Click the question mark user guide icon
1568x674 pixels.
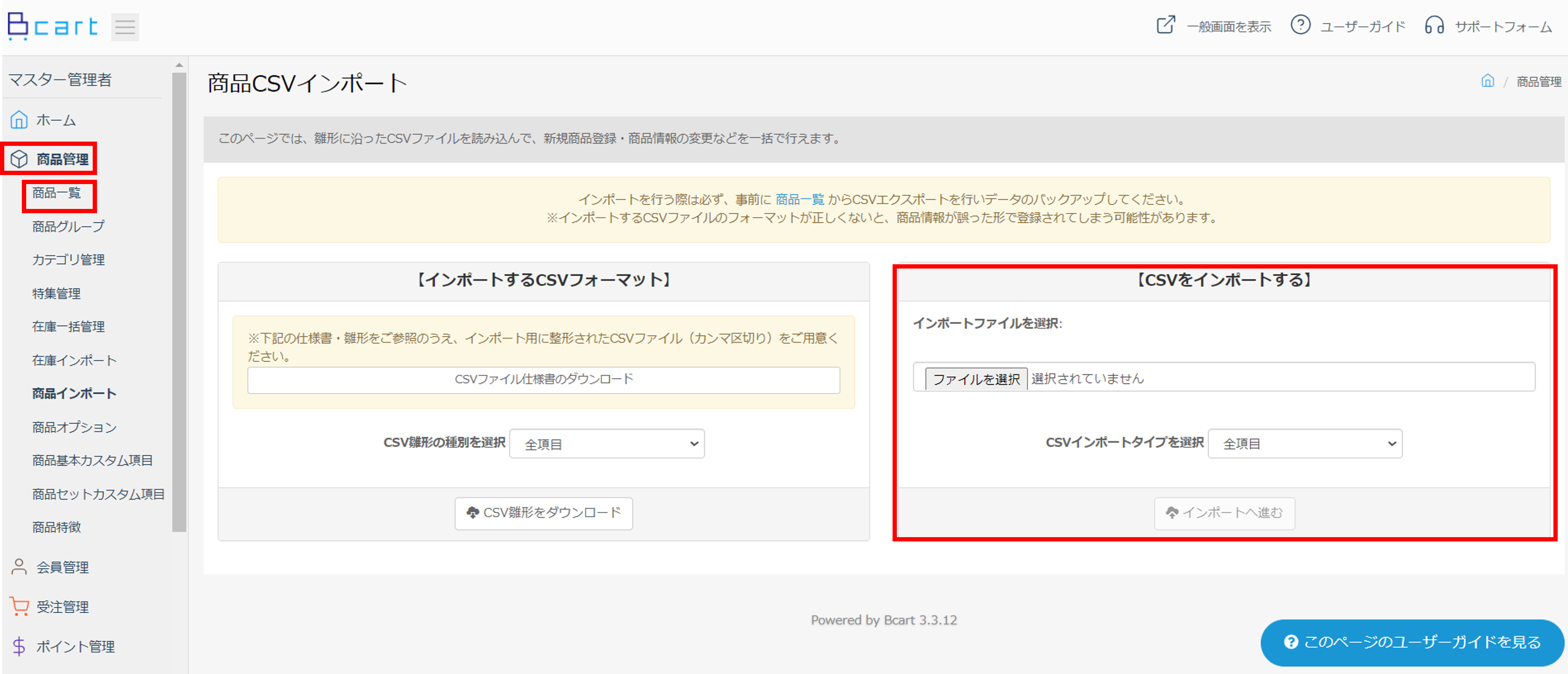tap(1300, 26)
